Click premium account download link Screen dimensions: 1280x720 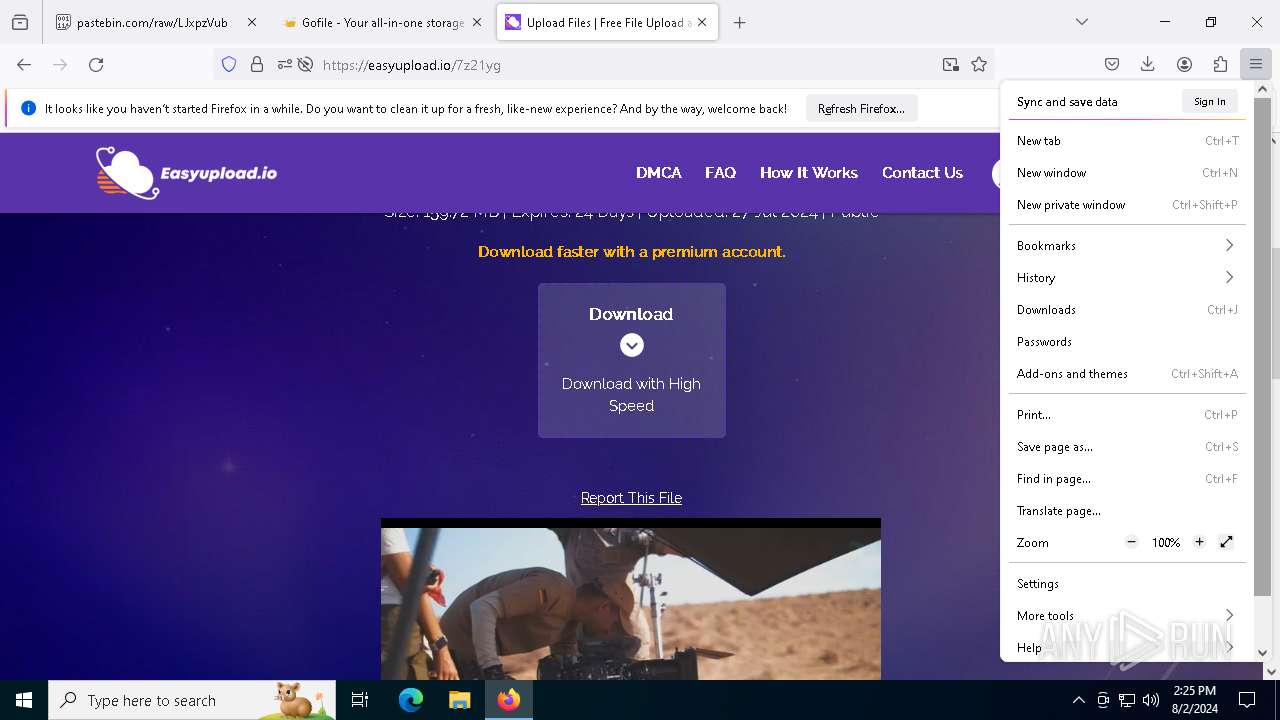tap(631, 251)
